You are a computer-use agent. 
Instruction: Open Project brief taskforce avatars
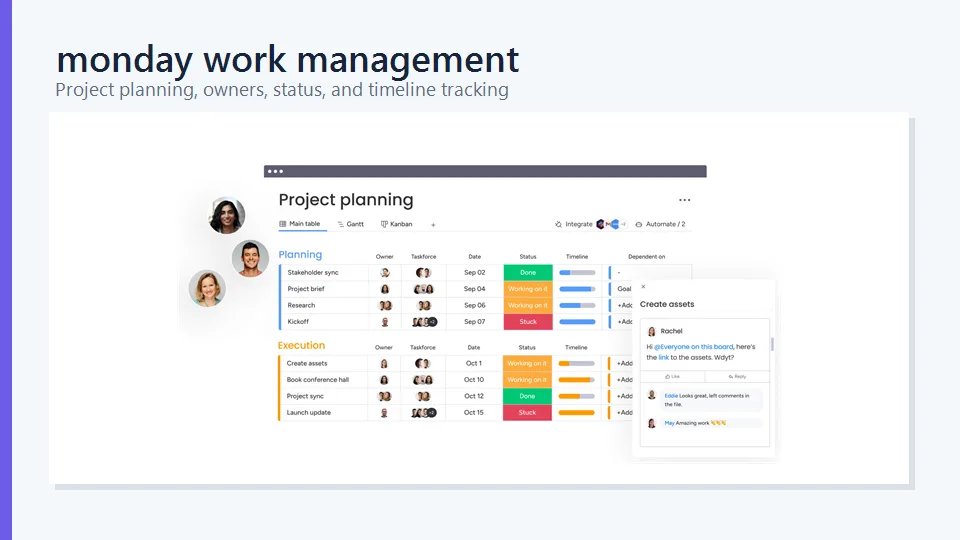[424, 289]
